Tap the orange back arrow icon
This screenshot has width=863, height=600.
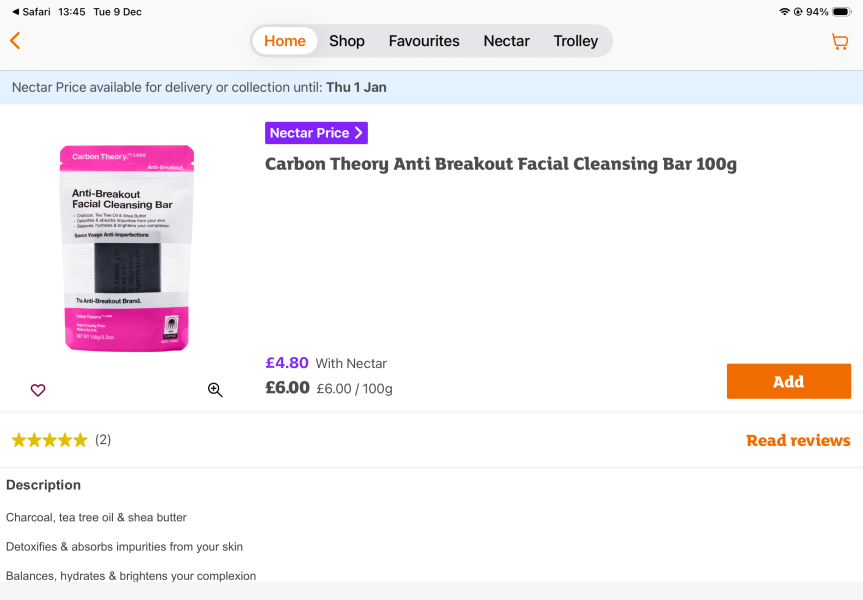[15, 41]
